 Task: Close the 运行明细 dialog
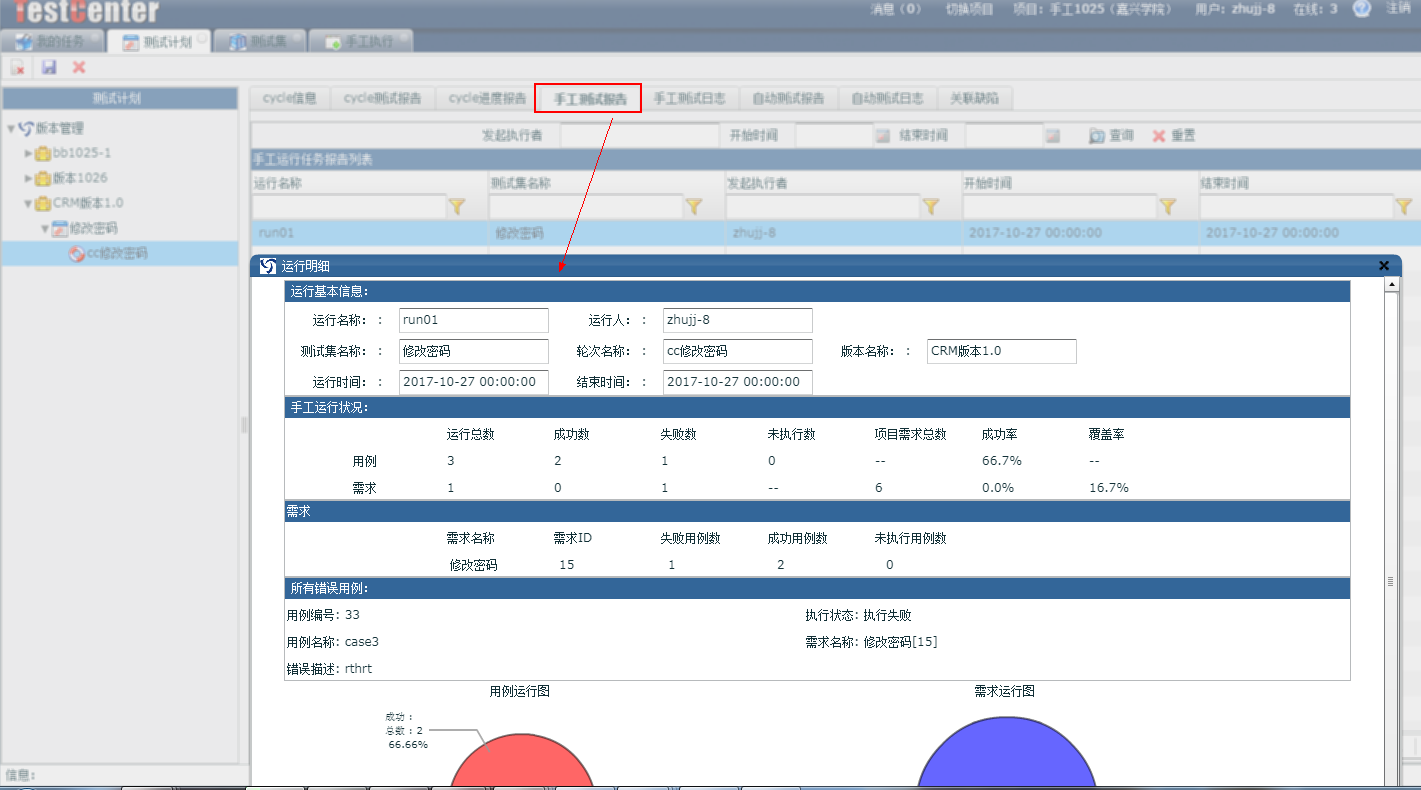(1384, 266)
